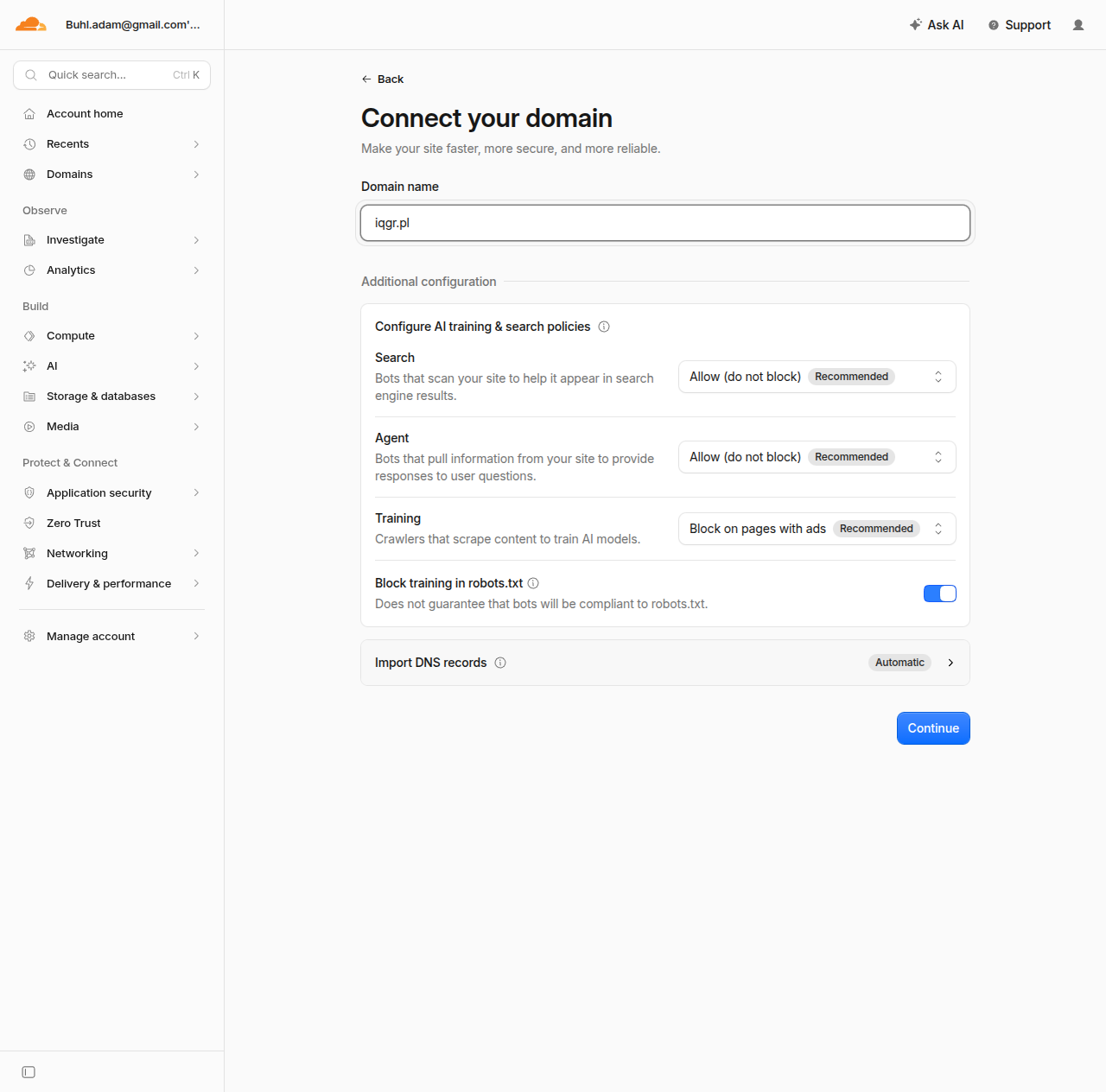Collapse sidebar with bottom panel icon

[x=29, y=1072]
